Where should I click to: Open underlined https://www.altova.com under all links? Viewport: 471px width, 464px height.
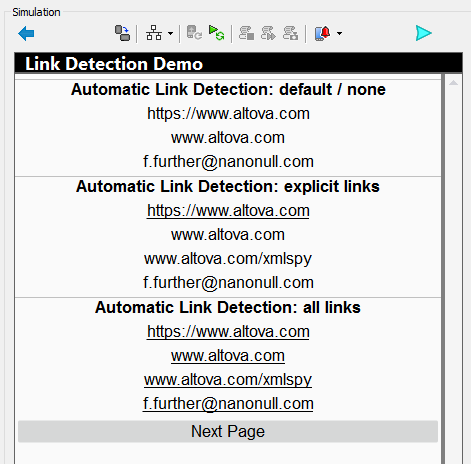228,332
